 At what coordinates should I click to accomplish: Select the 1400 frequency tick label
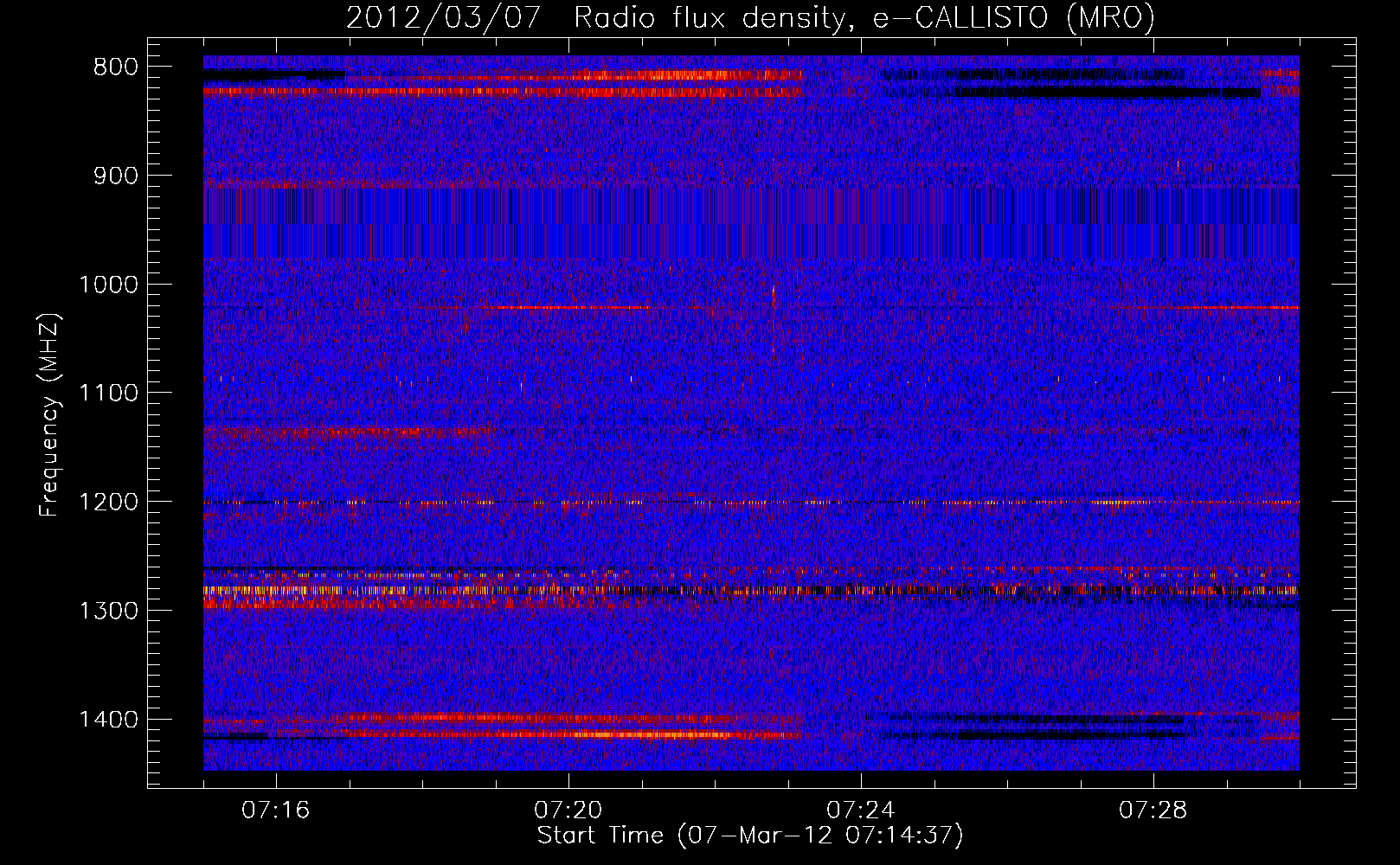(x=108, y=720)
